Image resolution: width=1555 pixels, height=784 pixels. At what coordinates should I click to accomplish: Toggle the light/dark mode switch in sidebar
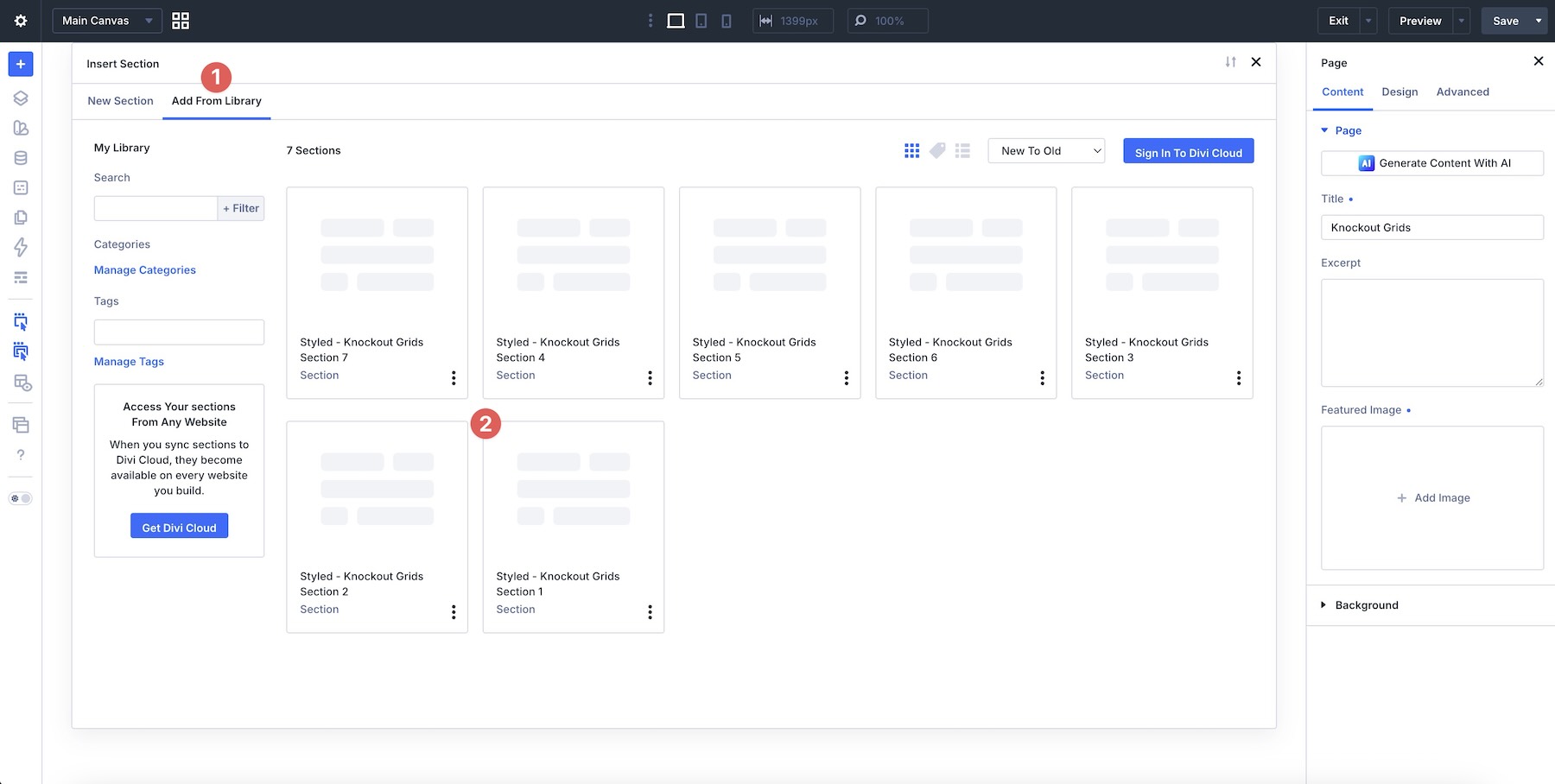coord(21,498)
